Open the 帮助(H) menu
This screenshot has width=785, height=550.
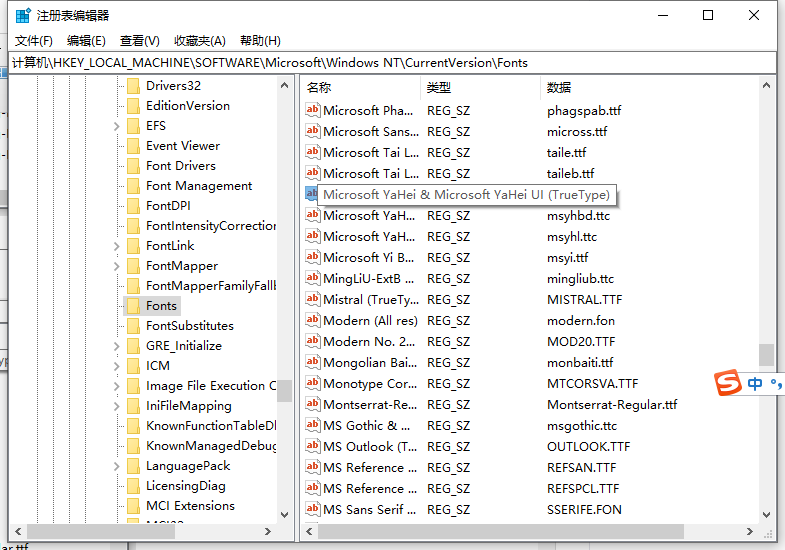(260, 41)
